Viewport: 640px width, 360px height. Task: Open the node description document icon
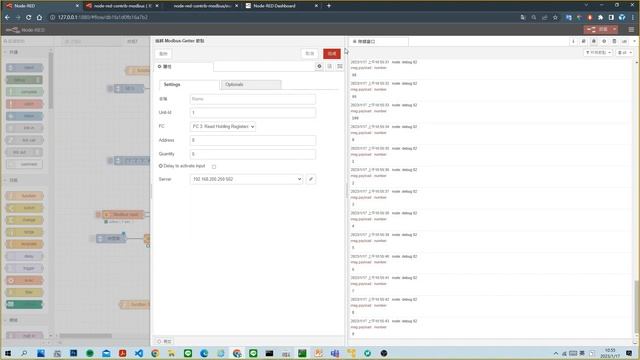point(329,66)
